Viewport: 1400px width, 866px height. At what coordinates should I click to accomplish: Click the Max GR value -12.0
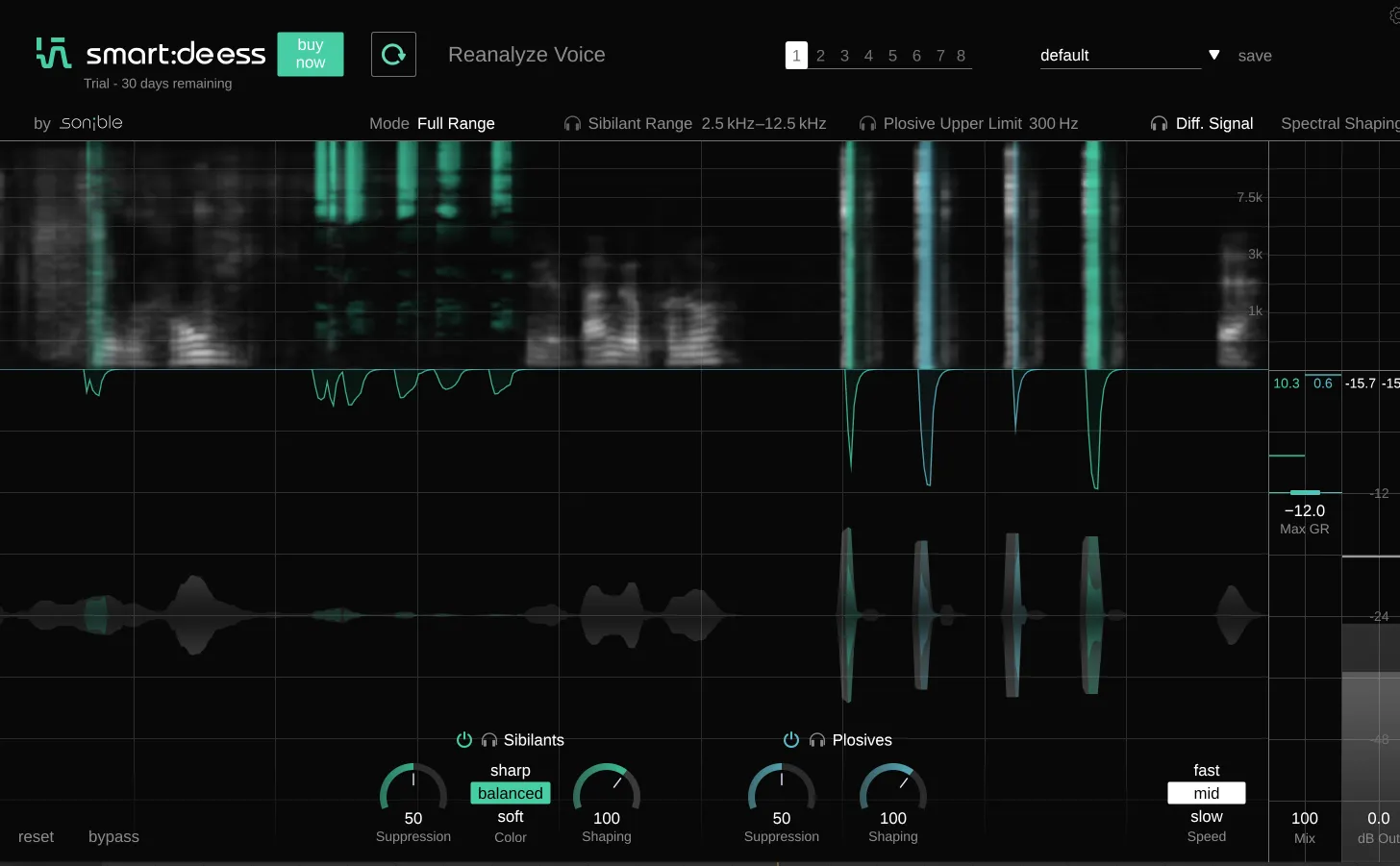1304,511
